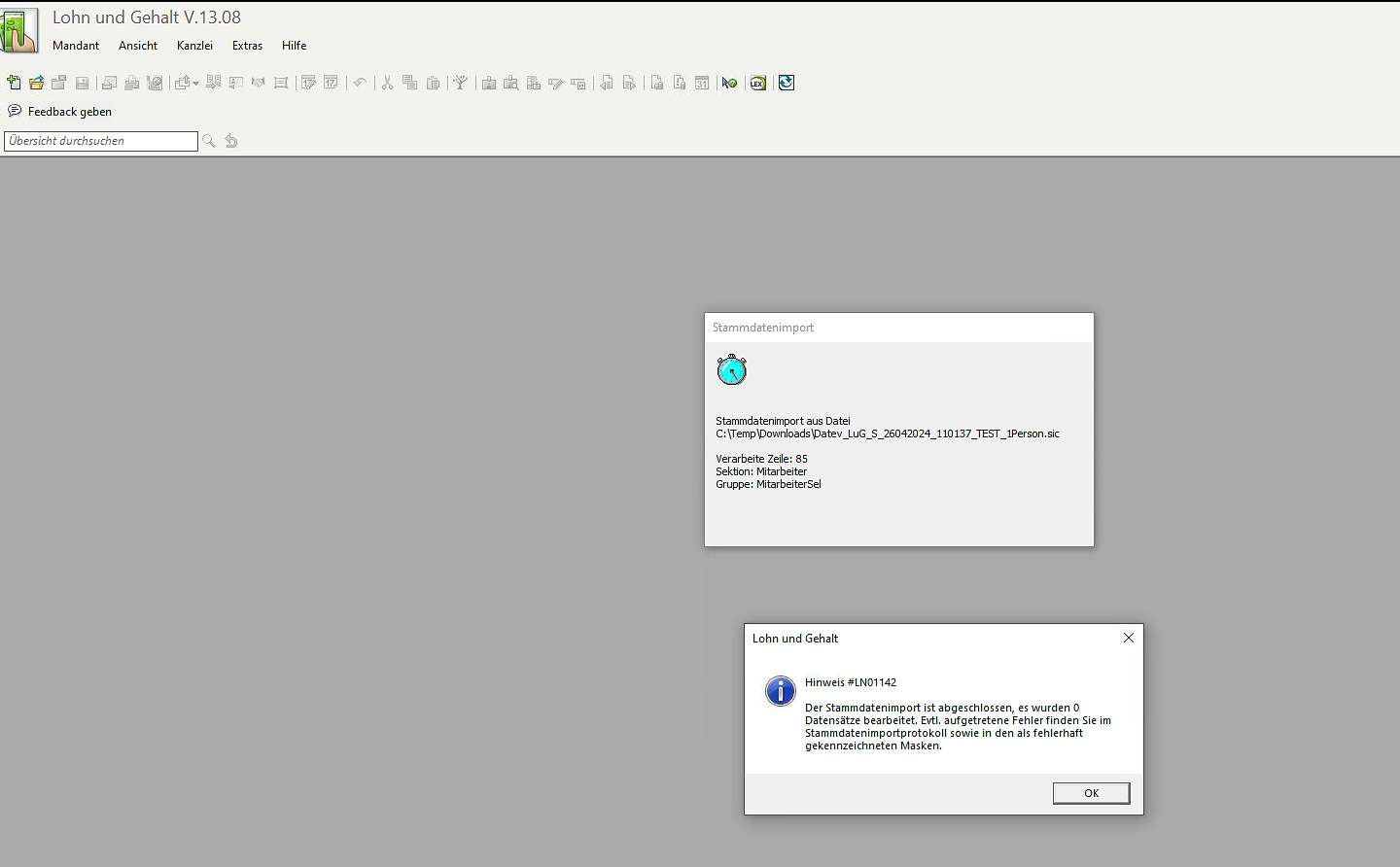
Task: Click the tree structure icon in toolbar
Action: click(461, 83)
